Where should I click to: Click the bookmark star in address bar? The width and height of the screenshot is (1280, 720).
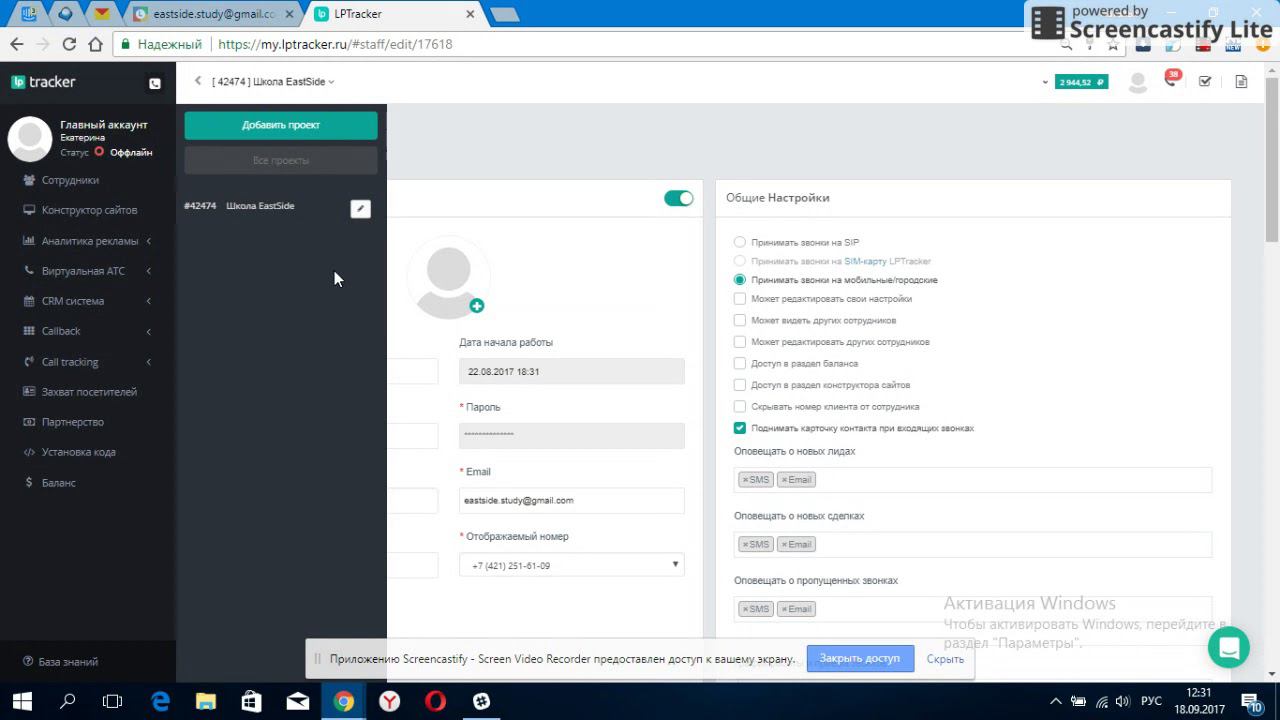(1113, 44)
